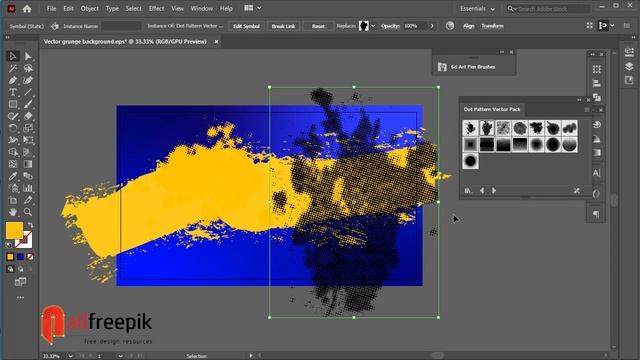Enable Draw Behind mode
640x360 pixels.
(20, 269)
